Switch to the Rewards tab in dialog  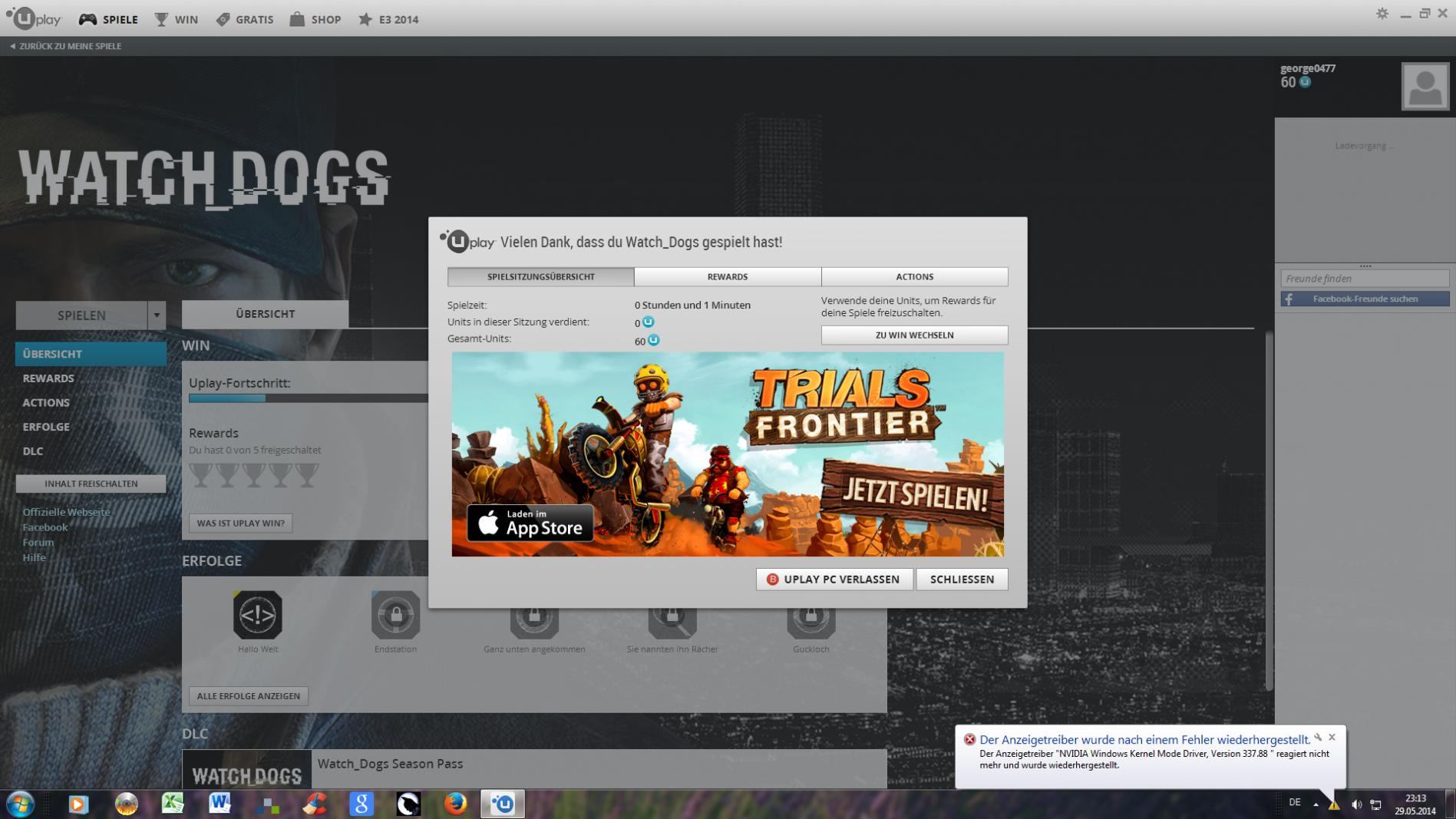click(x=728, y=276)
